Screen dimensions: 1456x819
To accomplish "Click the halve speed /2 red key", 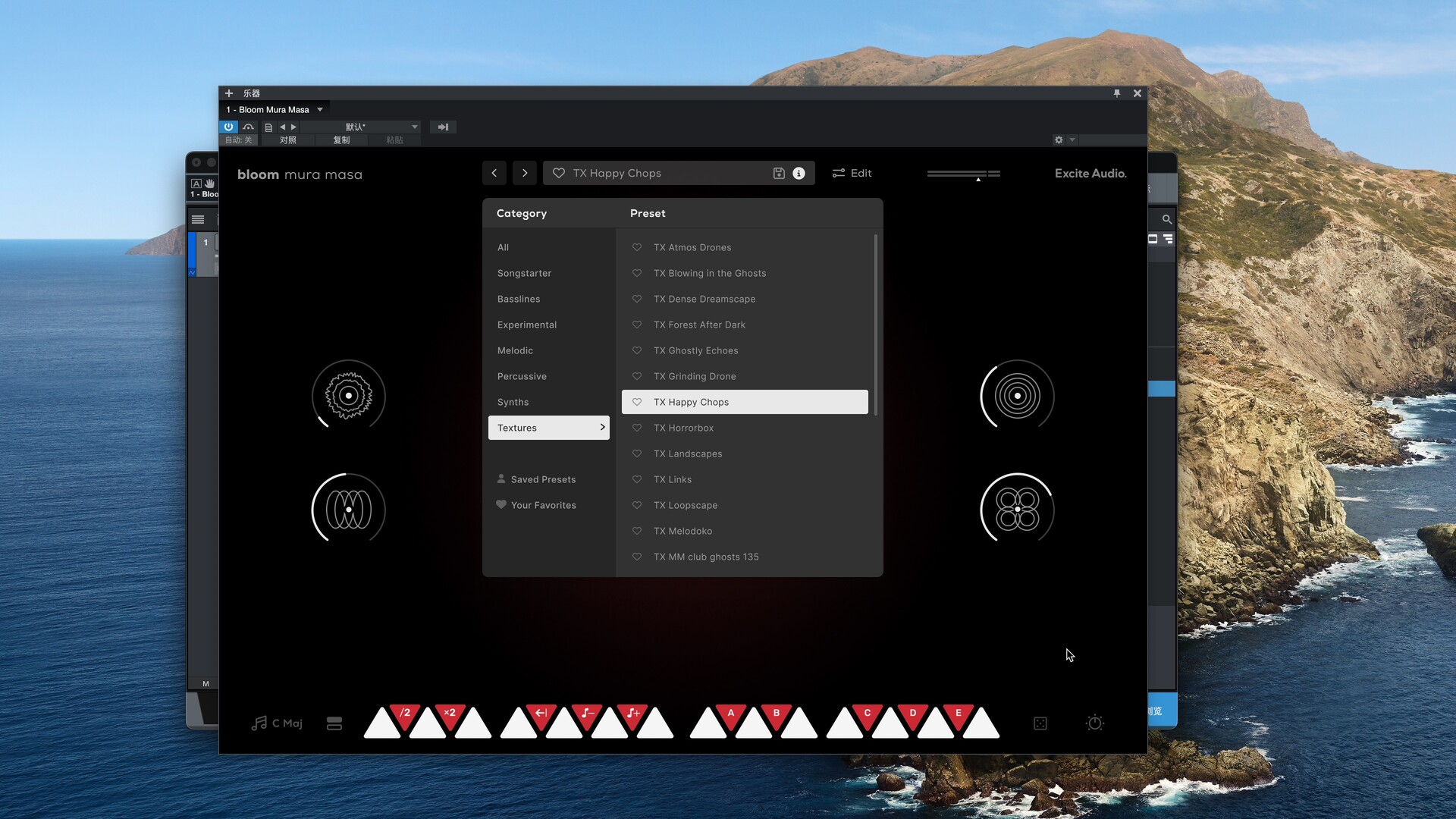I will (x=405, y=714).
